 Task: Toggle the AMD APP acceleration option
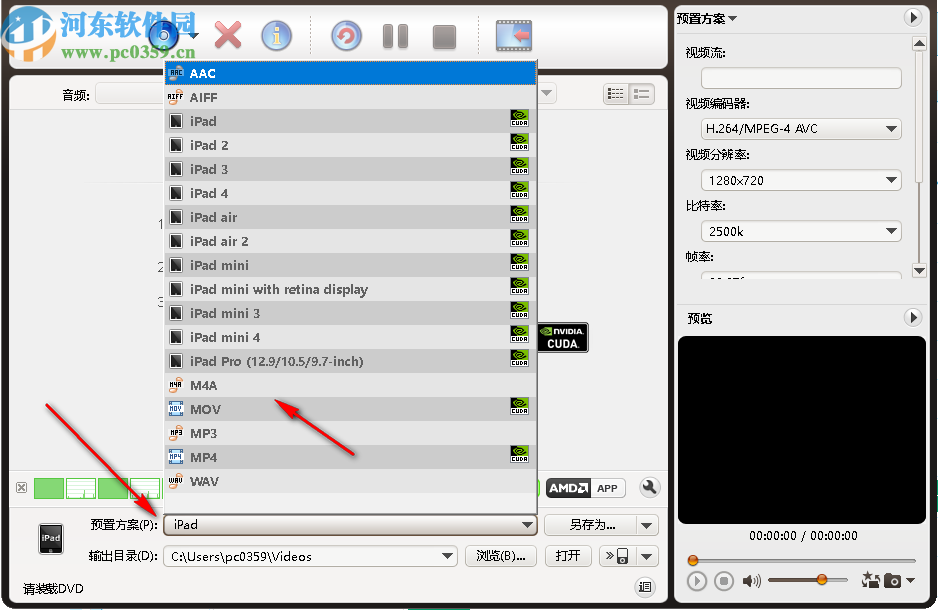(x=586, y=487)
